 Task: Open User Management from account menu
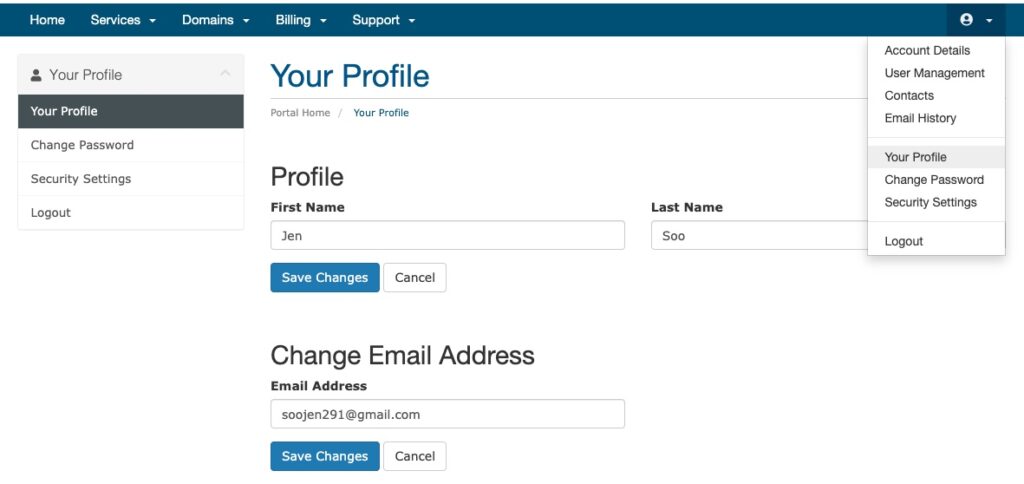[935, 73]
